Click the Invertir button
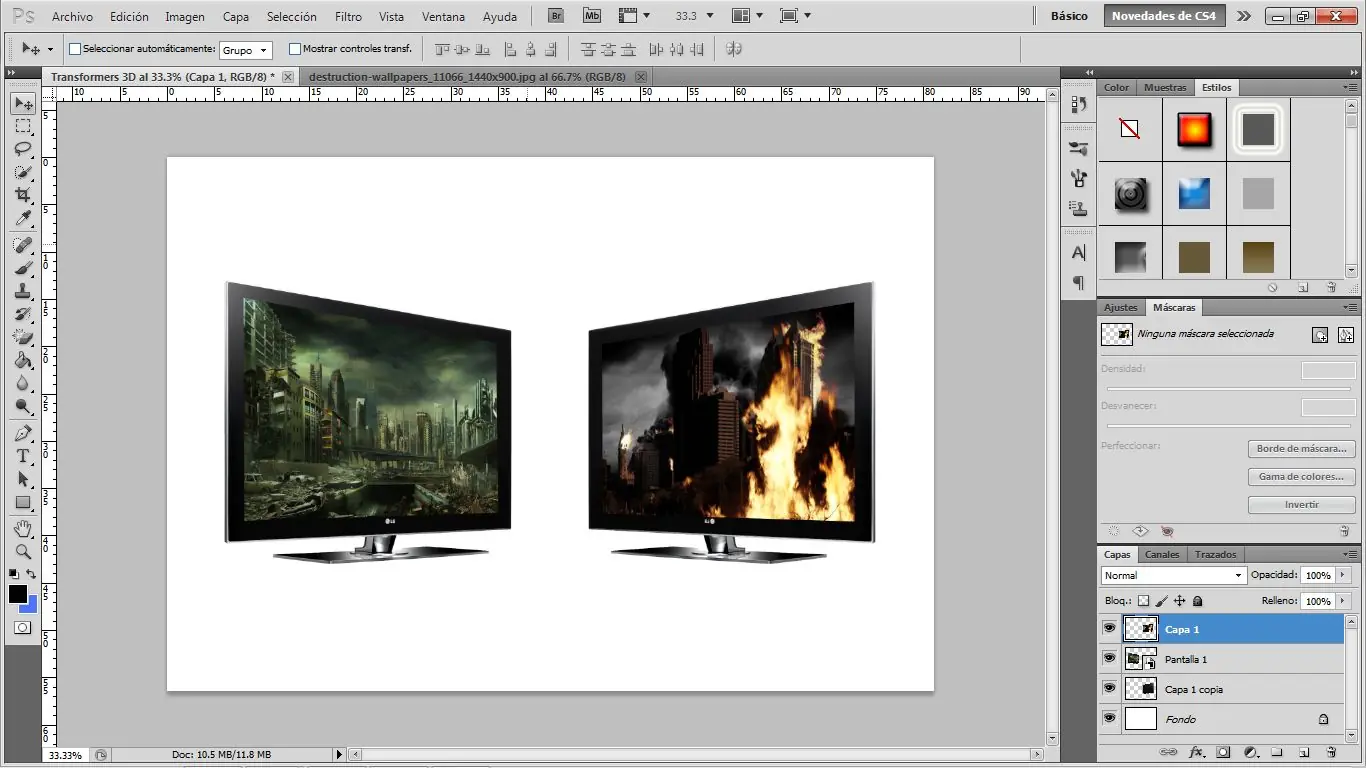Viewport: 1366px width, 768px height. point(1301,505)
